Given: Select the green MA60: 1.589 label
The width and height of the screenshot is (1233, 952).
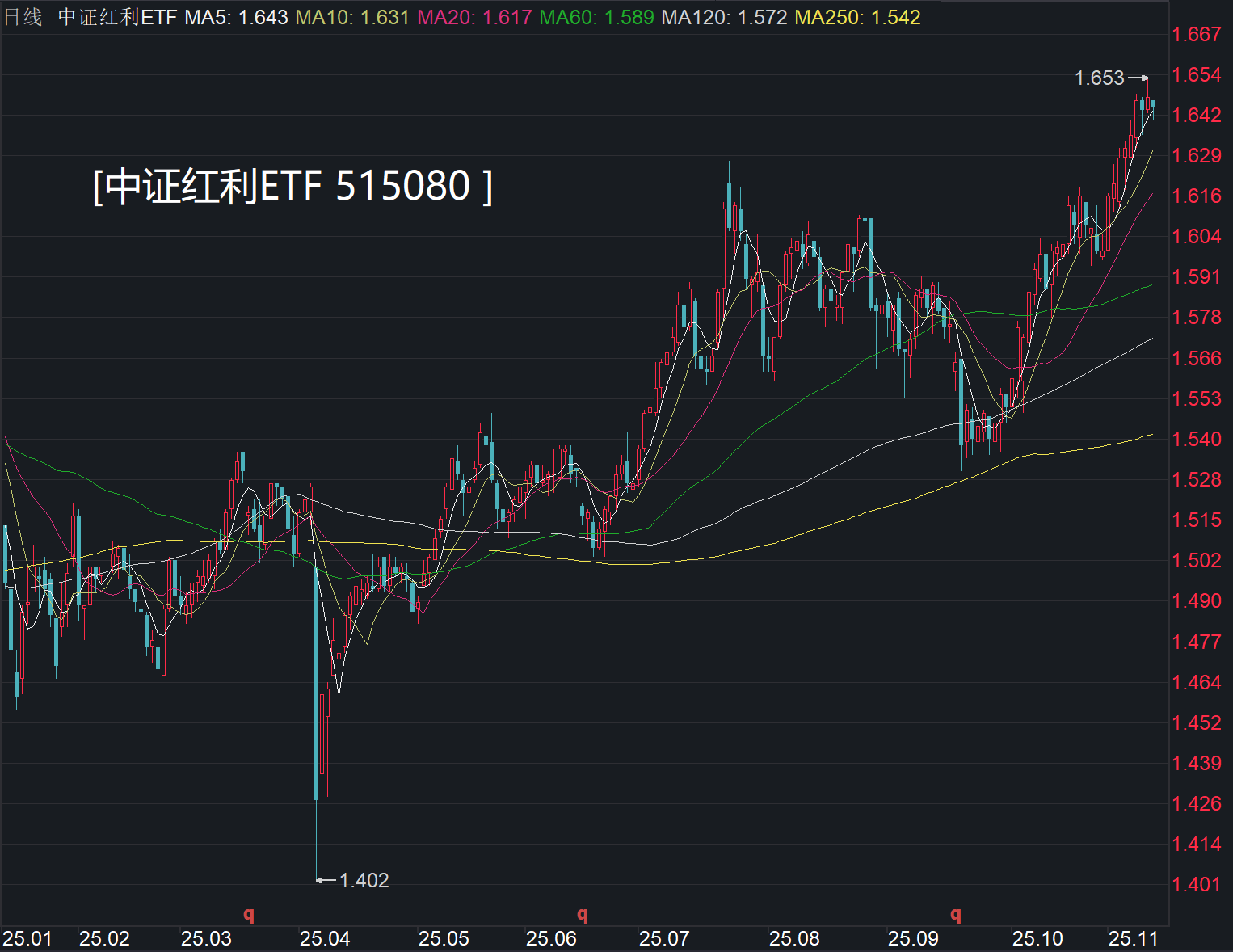Looking at the screenshot, I should tap(596, 17).
